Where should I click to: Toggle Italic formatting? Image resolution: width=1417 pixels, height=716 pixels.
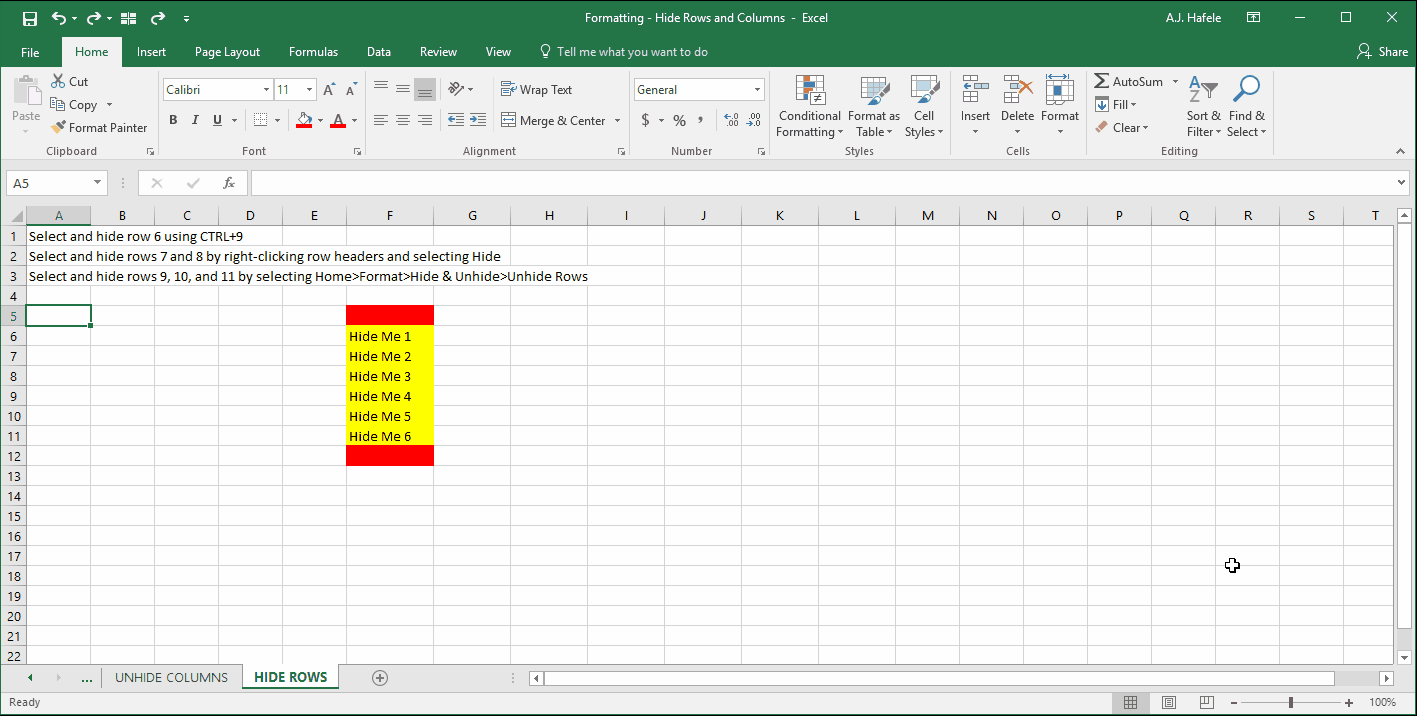(195, 120)
